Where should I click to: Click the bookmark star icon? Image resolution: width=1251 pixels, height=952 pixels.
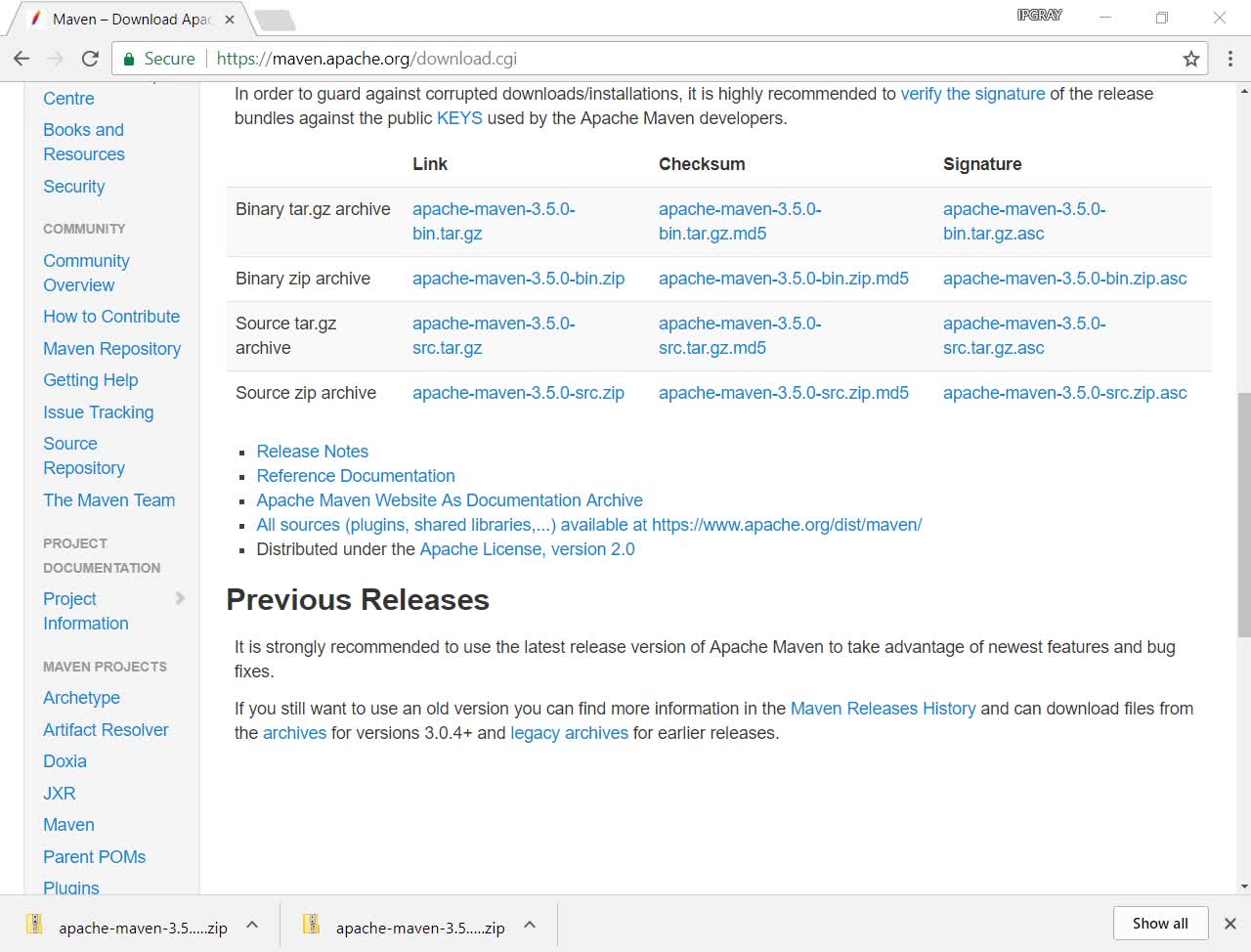pos(1190,58)
